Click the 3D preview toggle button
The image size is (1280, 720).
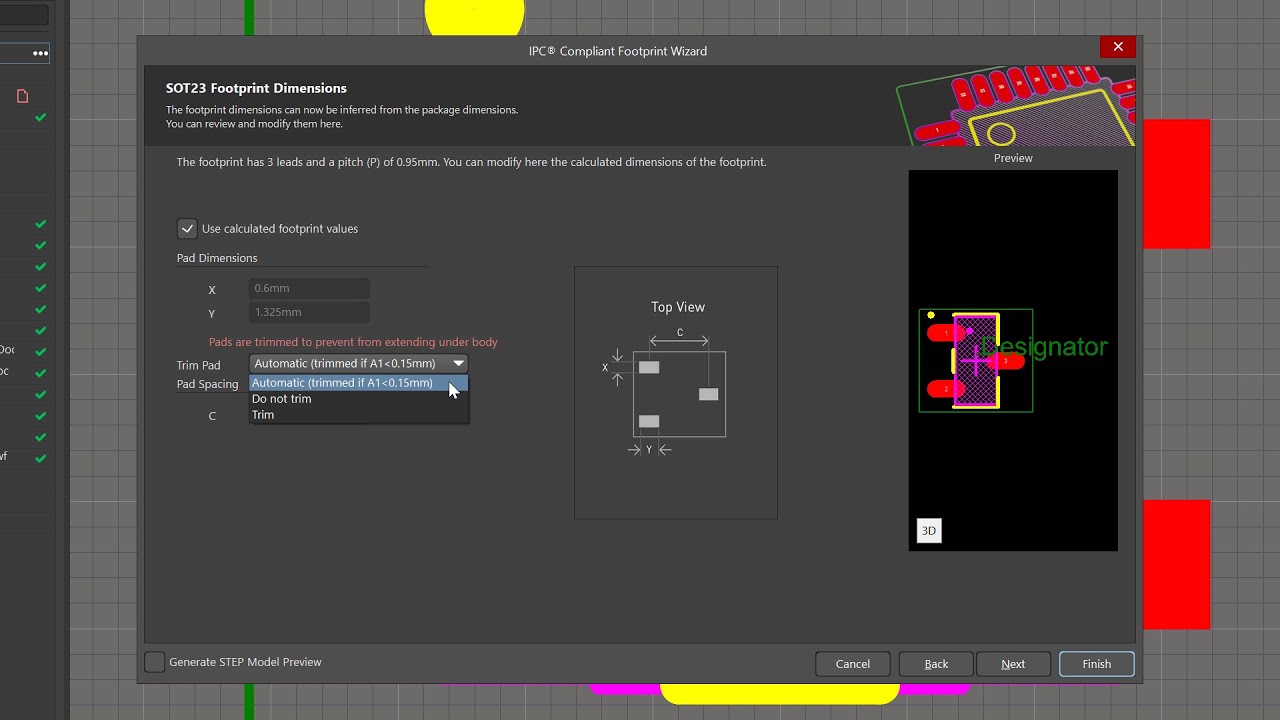click(x=928, y=531)
